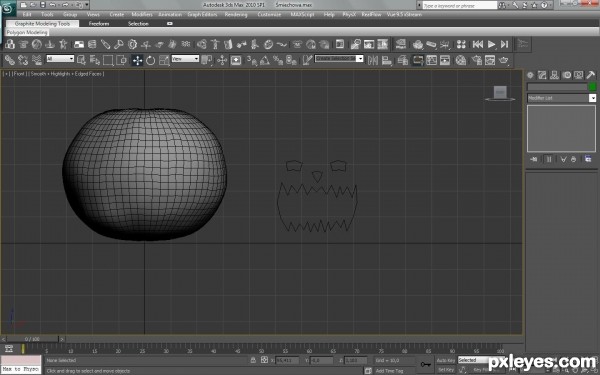Open the Tools menu
The width and height of the screenshot is (600, 375).
pos(47,15)
